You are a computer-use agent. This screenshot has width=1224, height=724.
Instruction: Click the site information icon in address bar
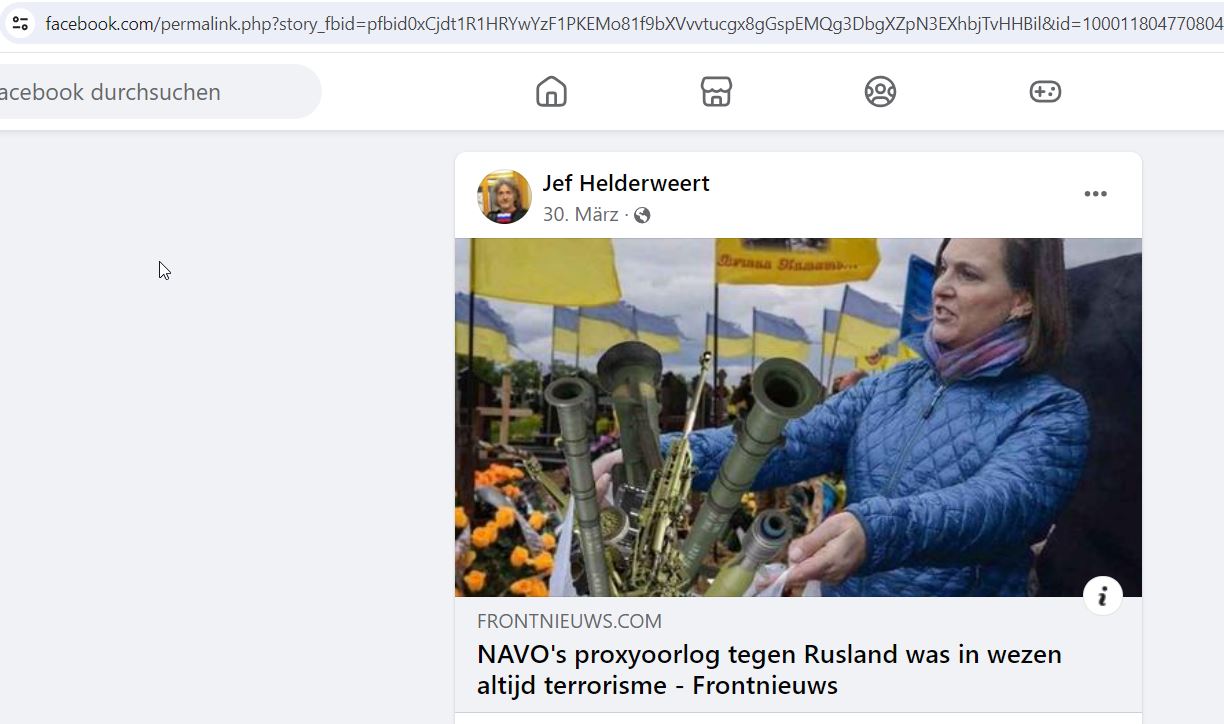20,23
